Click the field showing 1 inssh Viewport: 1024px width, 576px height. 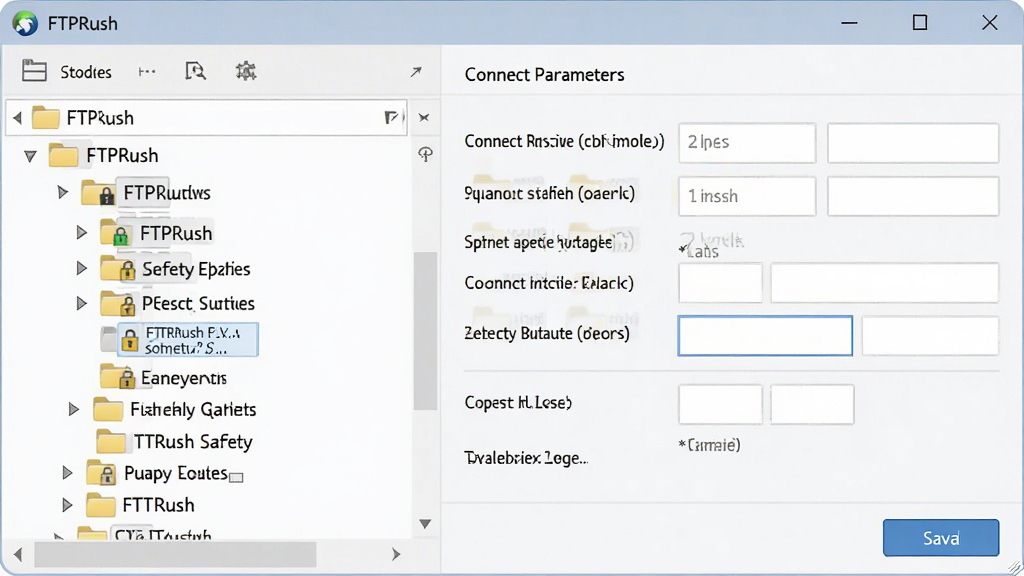pyautogui.click(x=747, y=196)
